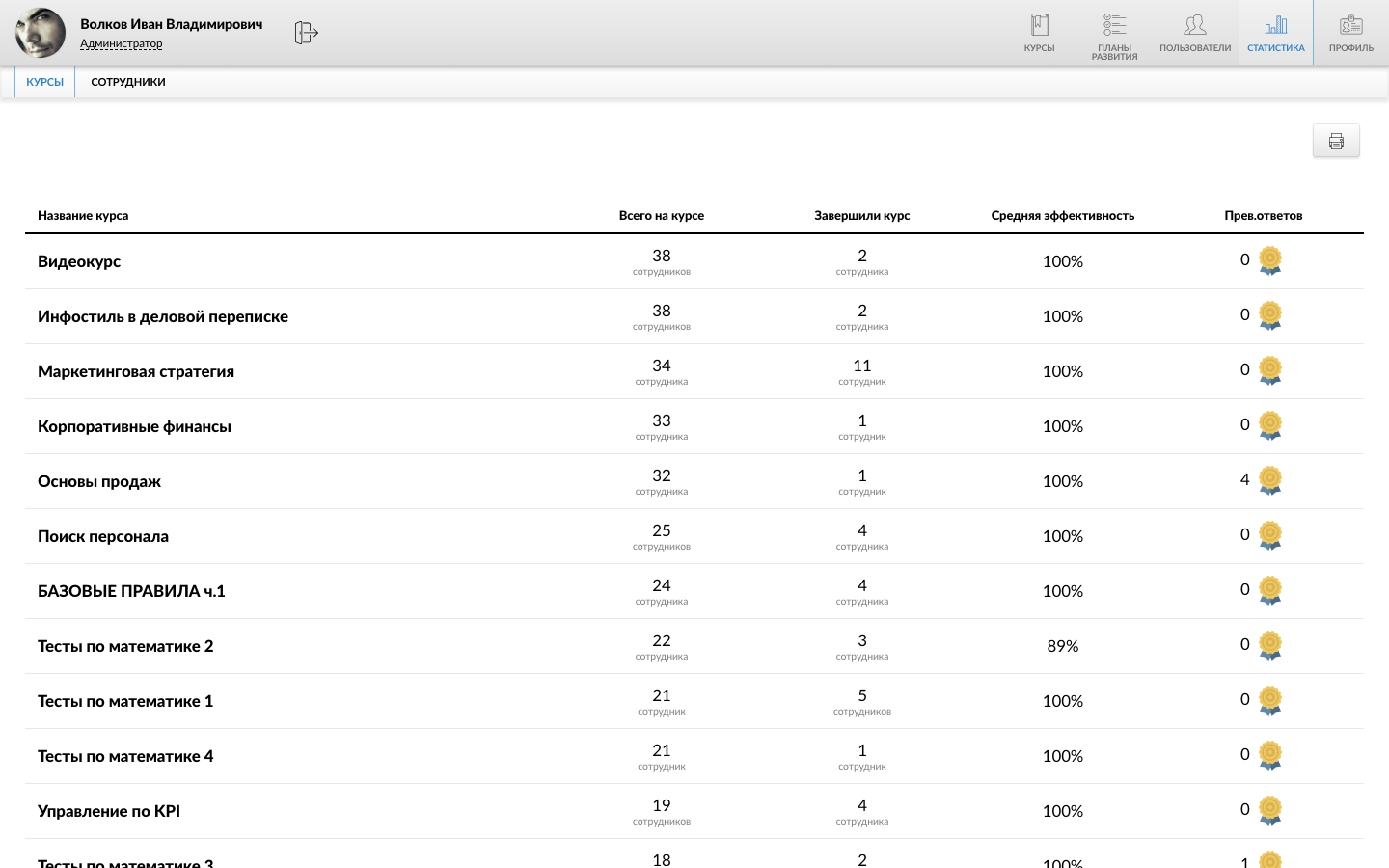Click the Администратор role link

[x=121, y=43]
